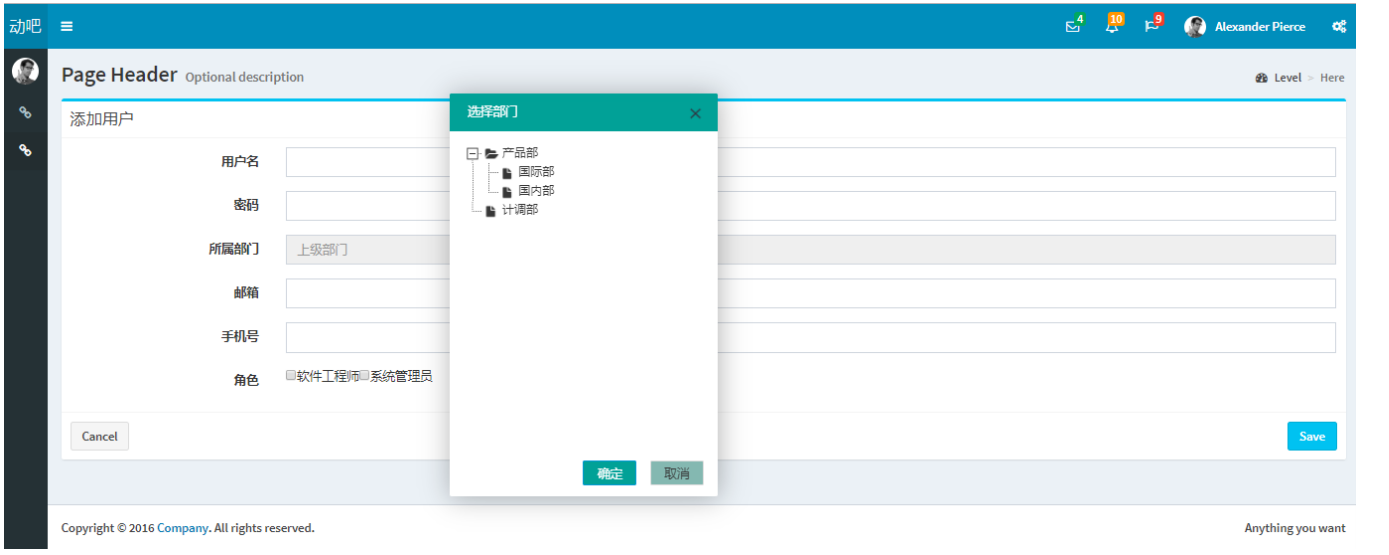Click the Cancel button on the form
The image size is (1389, 555).
tap(100, 436)
